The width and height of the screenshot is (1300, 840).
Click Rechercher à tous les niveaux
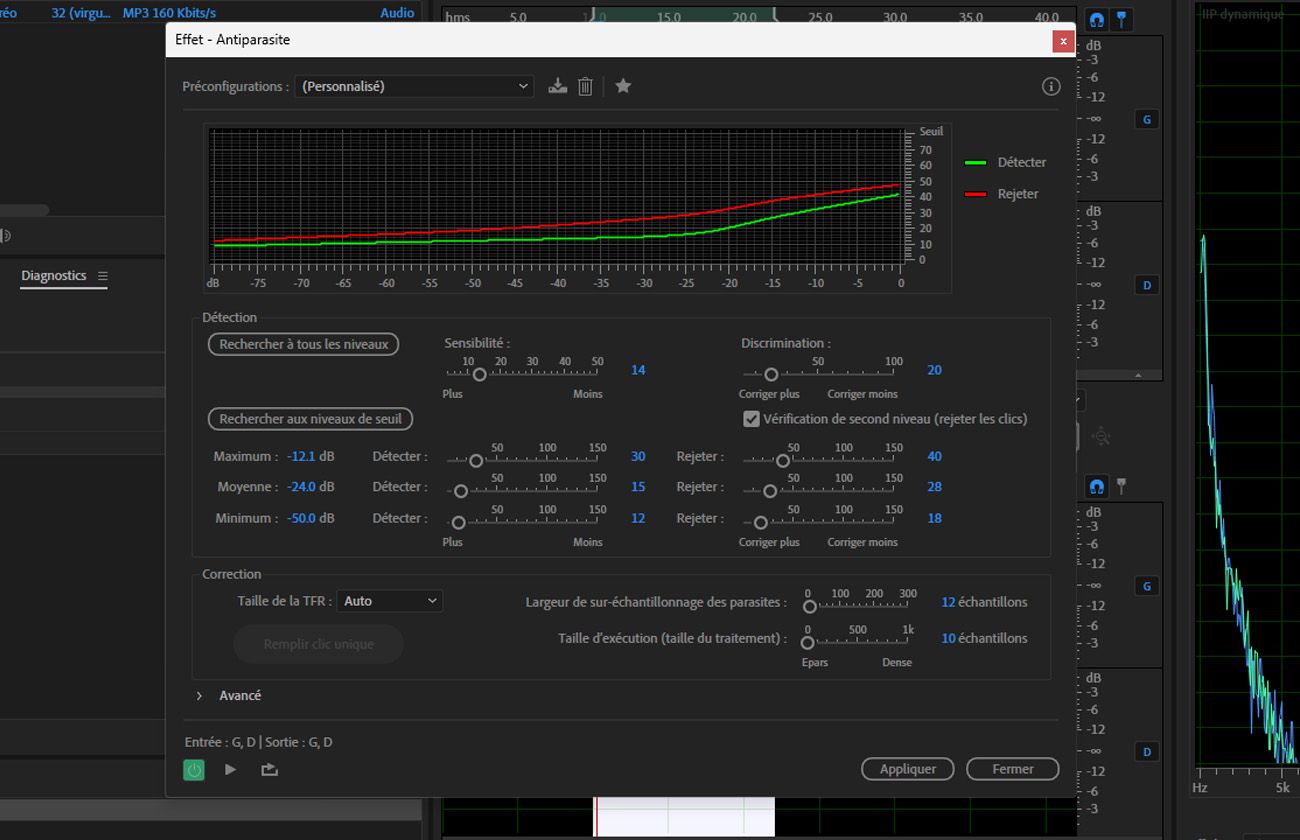click(x=303, y=344)
